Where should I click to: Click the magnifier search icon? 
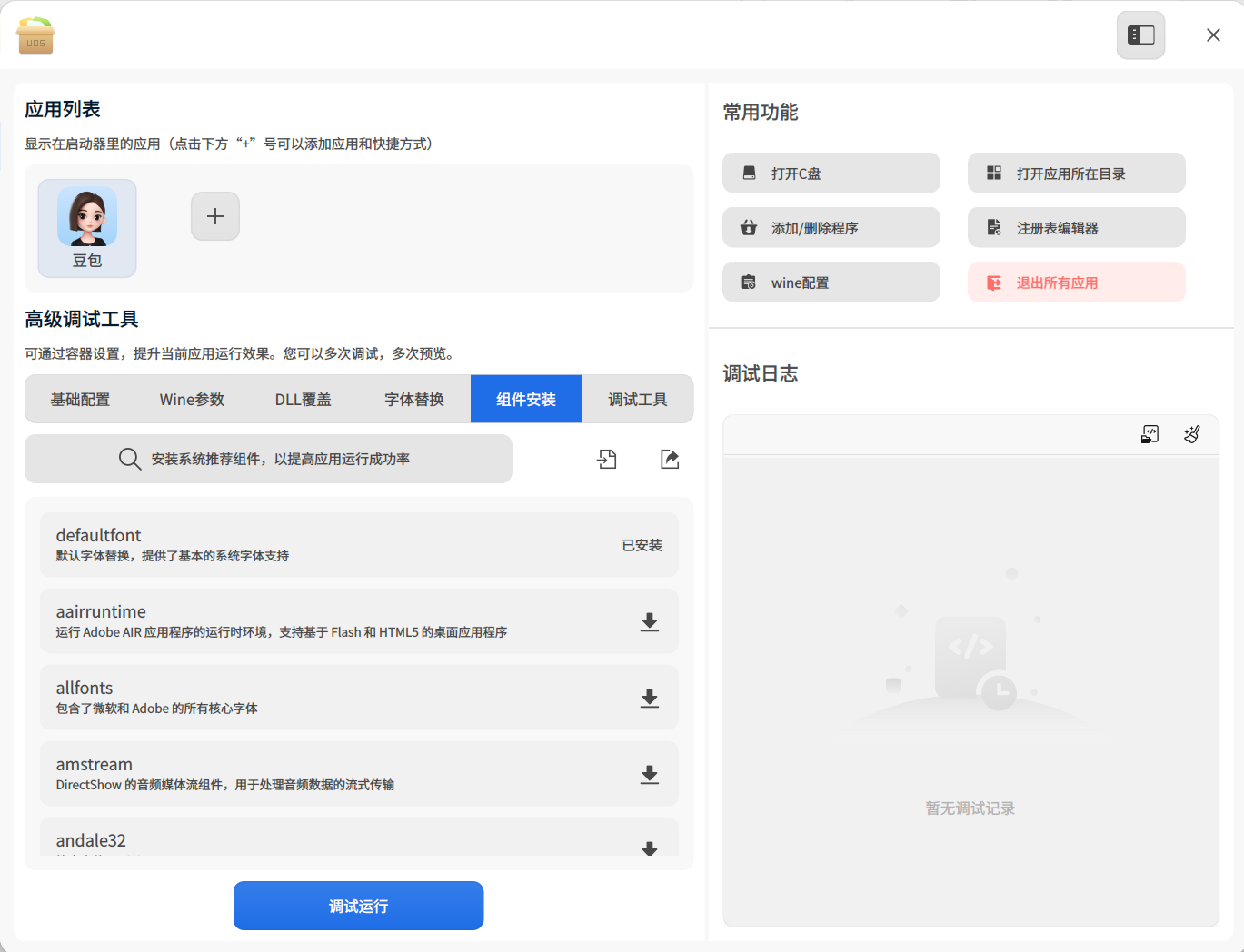pos(130,459)
